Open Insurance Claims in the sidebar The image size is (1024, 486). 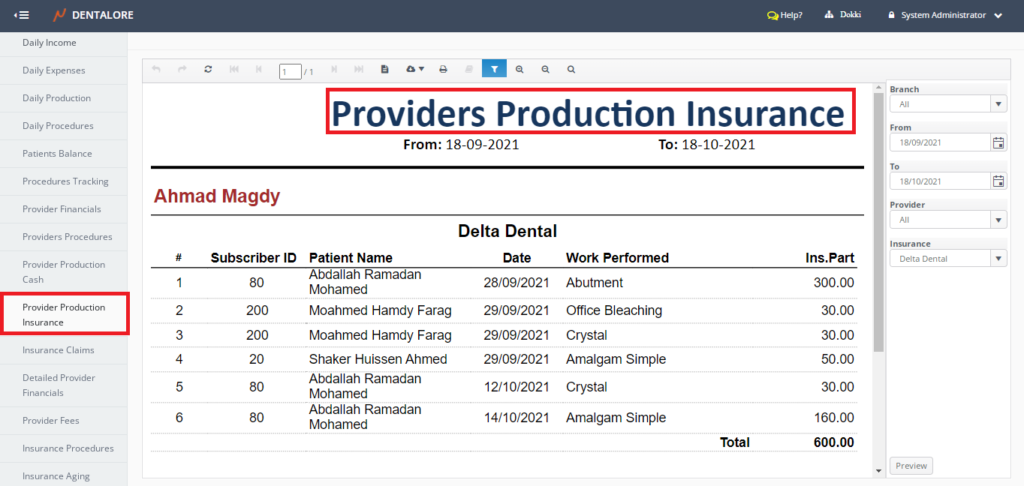(58, 350)
